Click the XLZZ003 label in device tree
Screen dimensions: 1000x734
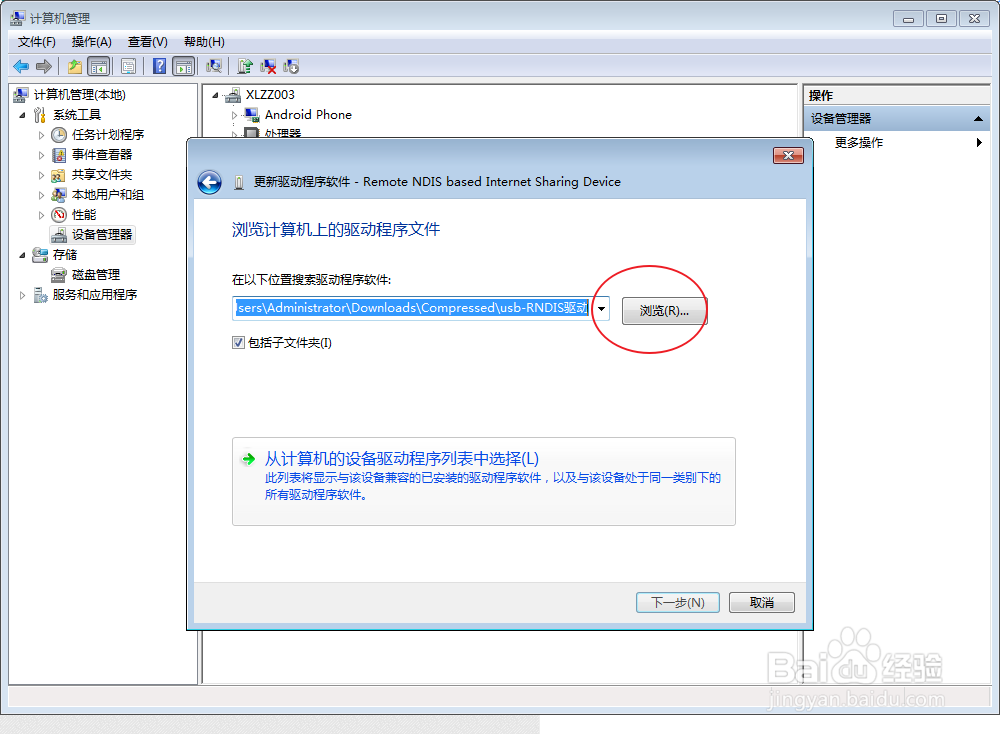[270, 95]
